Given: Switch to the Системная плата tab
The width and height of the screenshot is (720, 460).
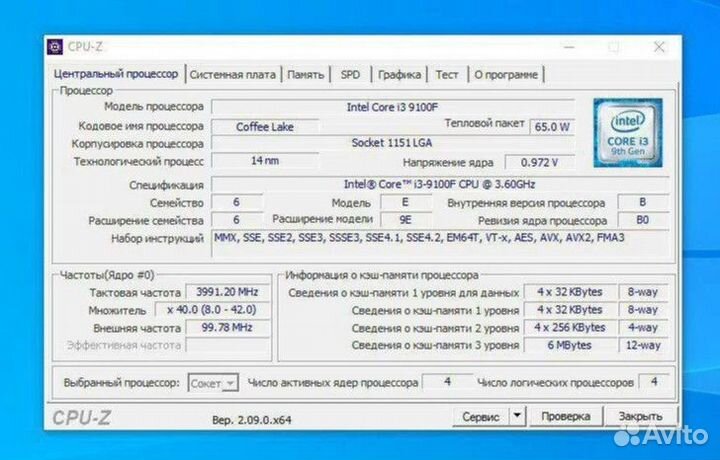Looking at the screenshot, I should coord(232,74).
